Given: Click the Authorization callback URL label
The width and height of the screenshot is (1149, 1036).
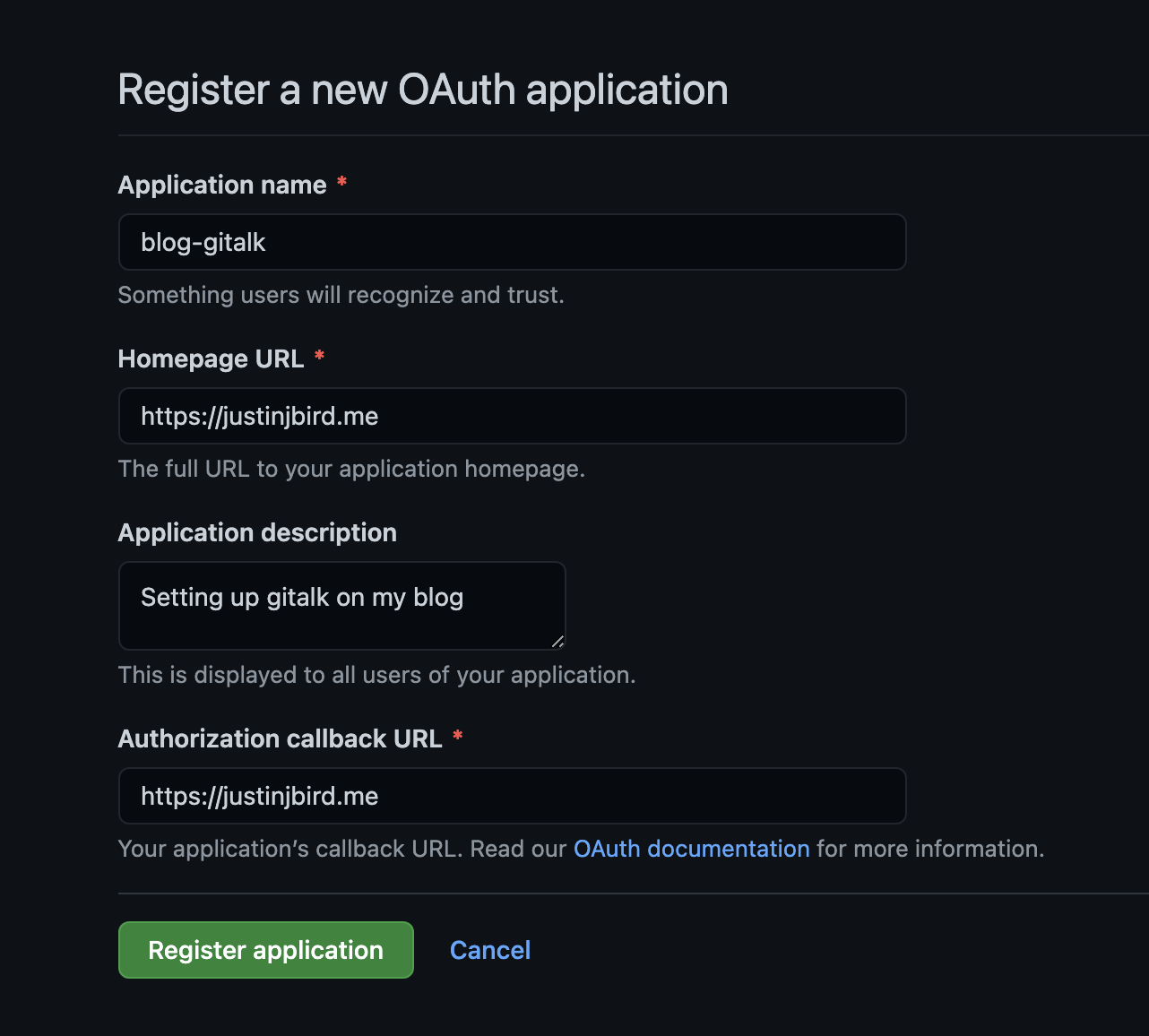Looking at the screenshot, I should pos(280,738).
